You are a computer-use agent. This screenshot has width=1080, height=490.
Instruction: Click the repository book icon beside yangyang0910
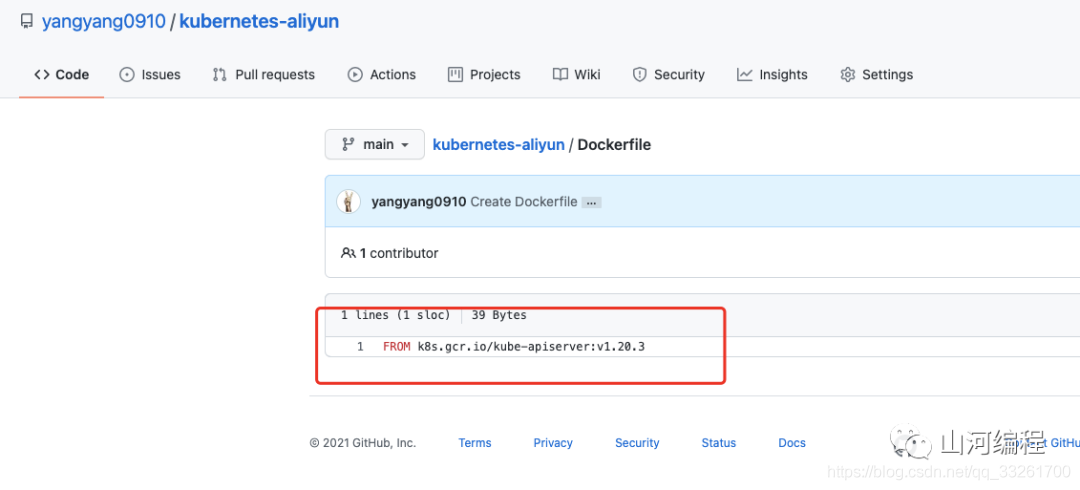(26, 22)
